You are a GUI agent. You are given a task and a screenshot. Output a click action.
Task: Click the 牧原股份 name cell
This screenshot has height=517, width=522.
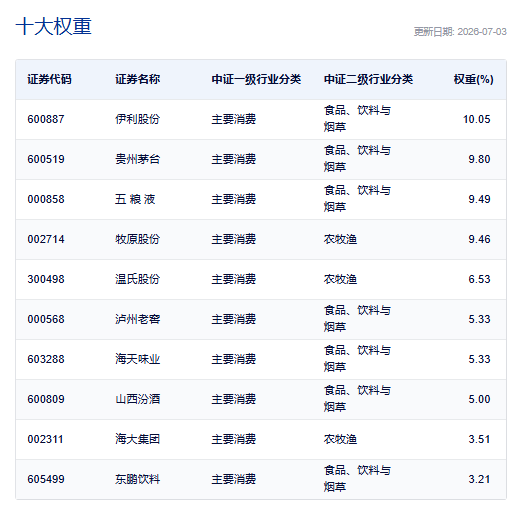pos(138,239)
